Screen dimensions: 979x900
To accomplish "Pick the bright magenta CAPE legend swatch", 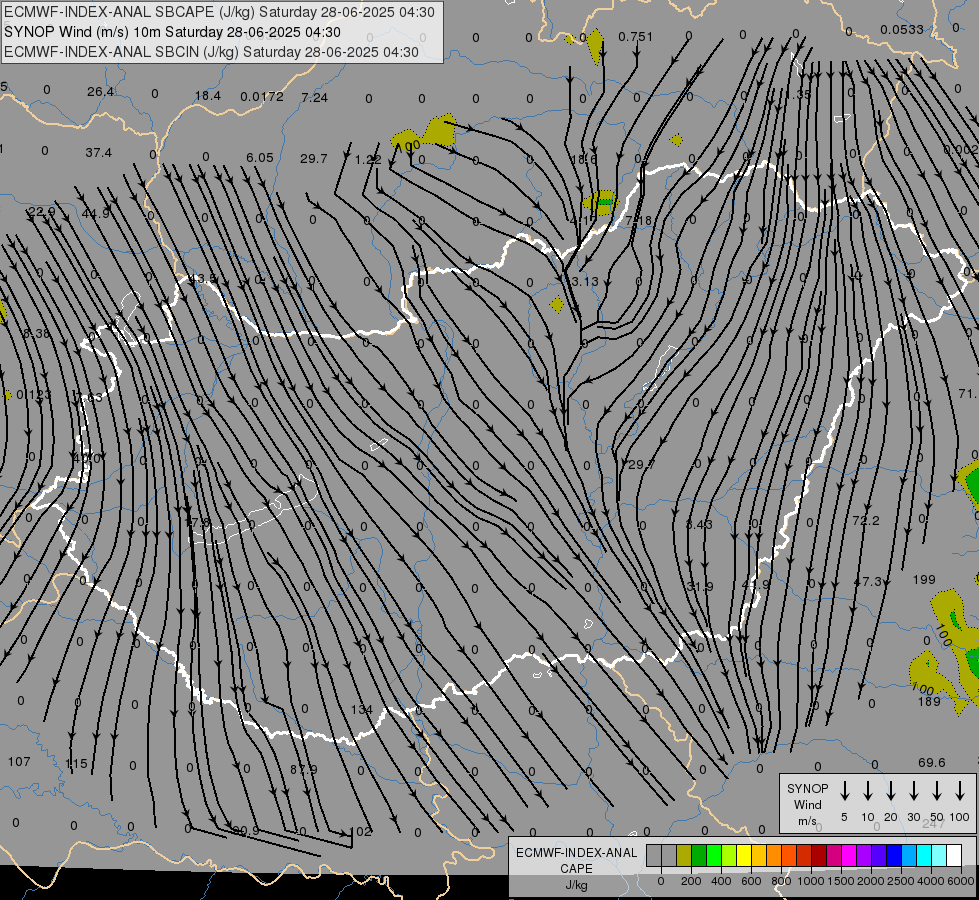I will tap(849, 856).
